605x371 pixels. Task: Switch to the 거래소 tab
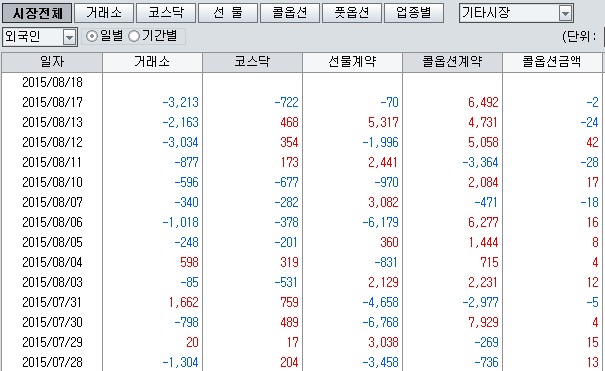click(104, 13)
